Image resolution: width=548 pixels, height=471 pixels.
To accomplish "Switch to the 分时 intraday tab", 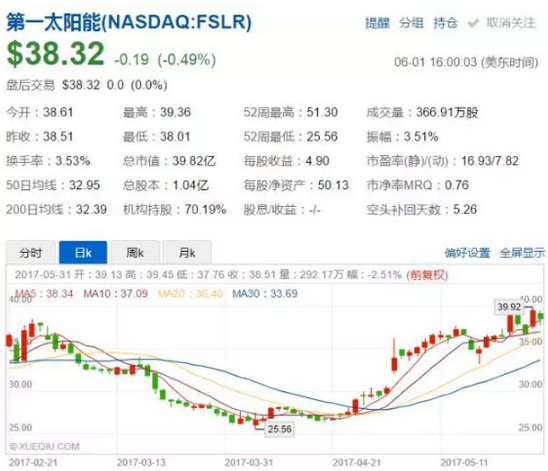I will pos(31,252).
